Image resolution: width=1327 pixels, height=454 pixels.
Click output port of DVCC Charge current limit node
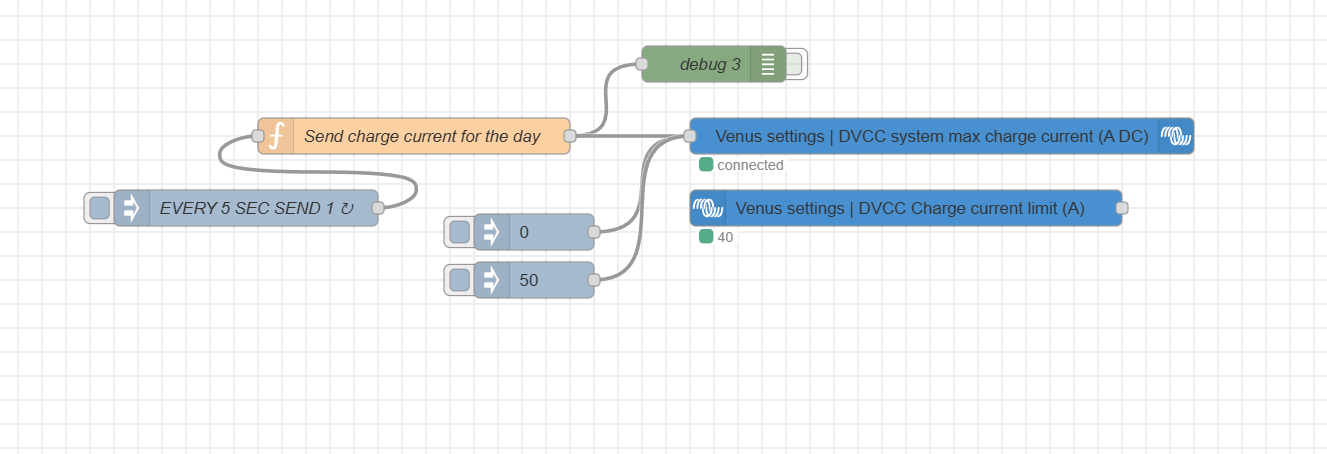coord(1122,208)
